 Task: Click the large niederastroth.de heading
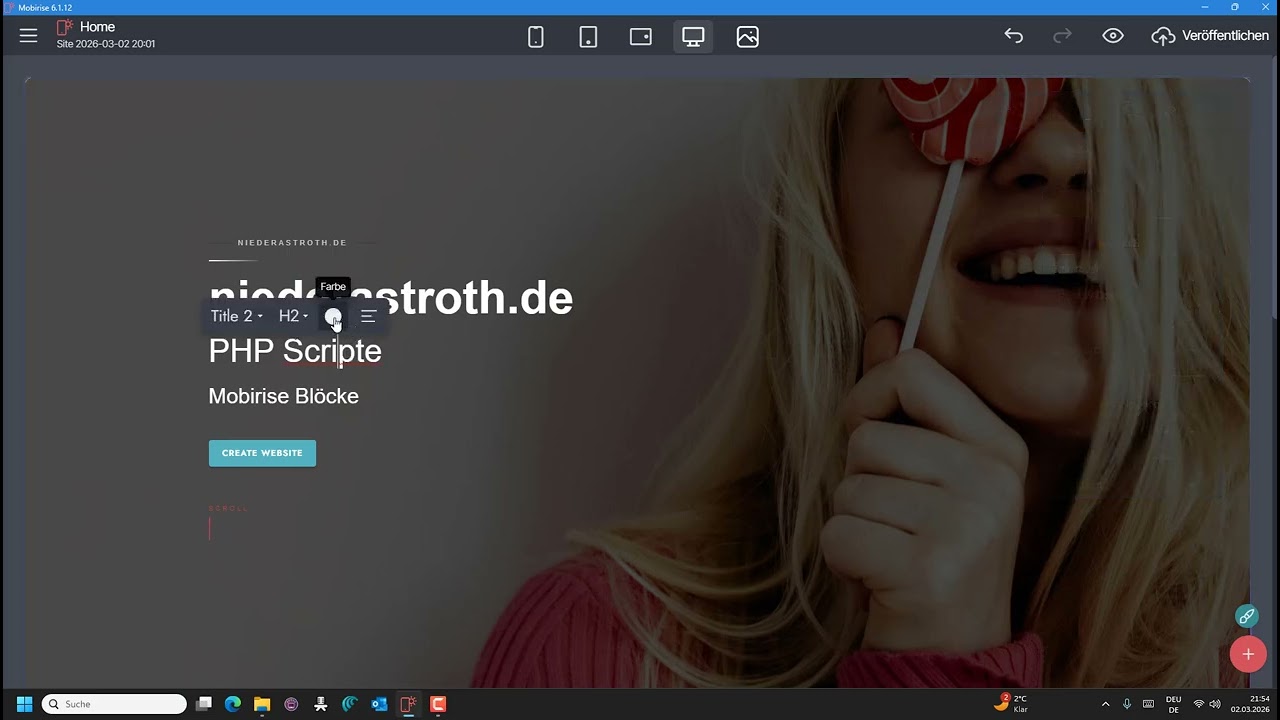pos(391,298)
